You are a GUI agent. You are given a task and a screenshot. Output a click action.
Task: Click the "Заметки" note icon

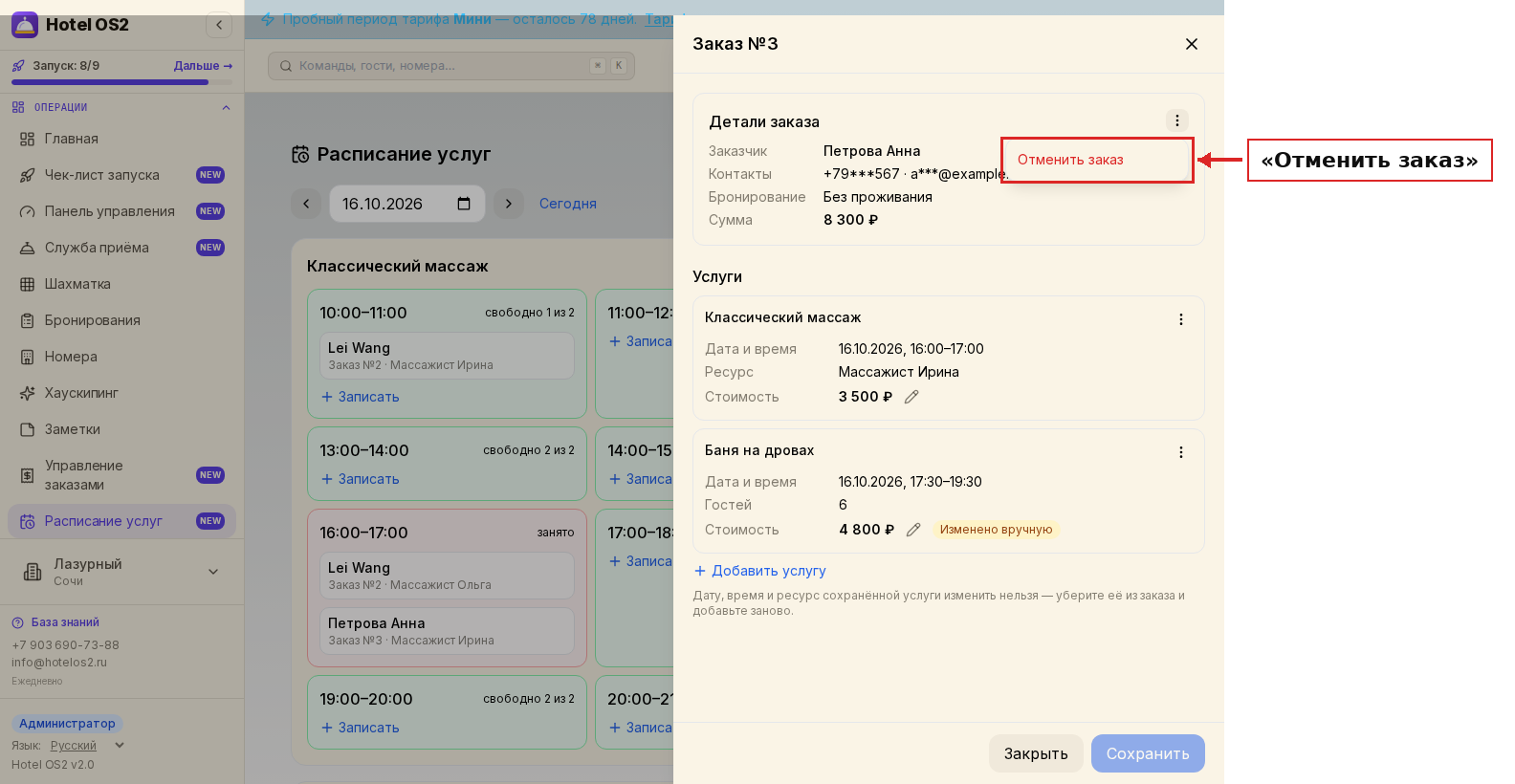(x=28, y=429)
